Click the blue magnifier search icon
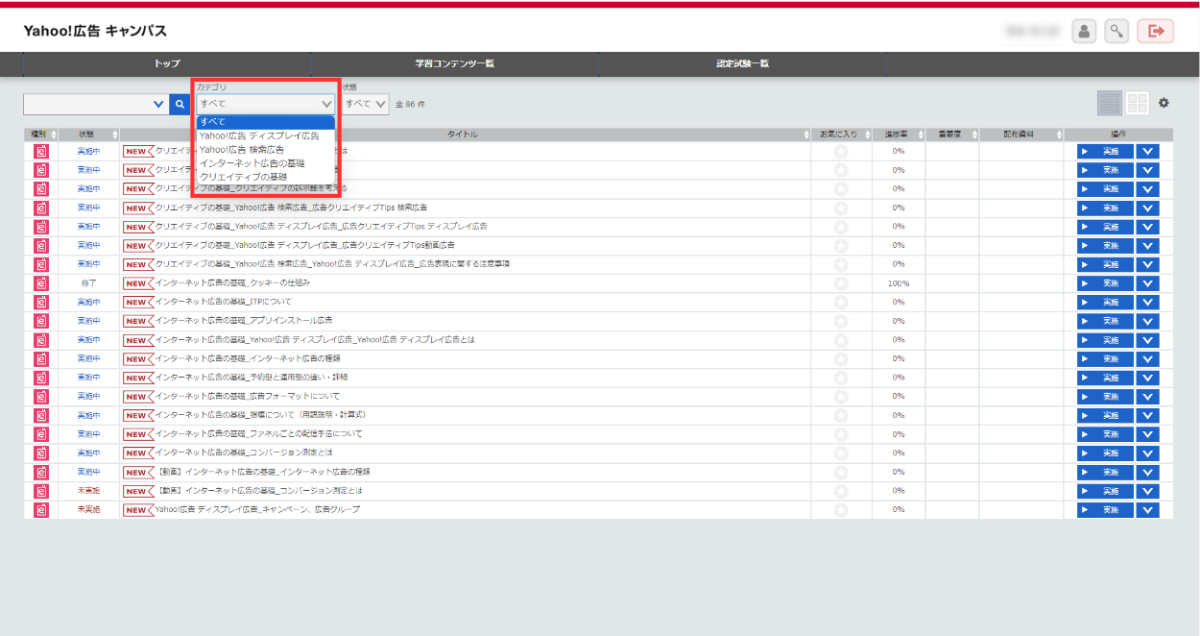The width and height of the screenshot is (1200, 636). [x=179, y=103]
